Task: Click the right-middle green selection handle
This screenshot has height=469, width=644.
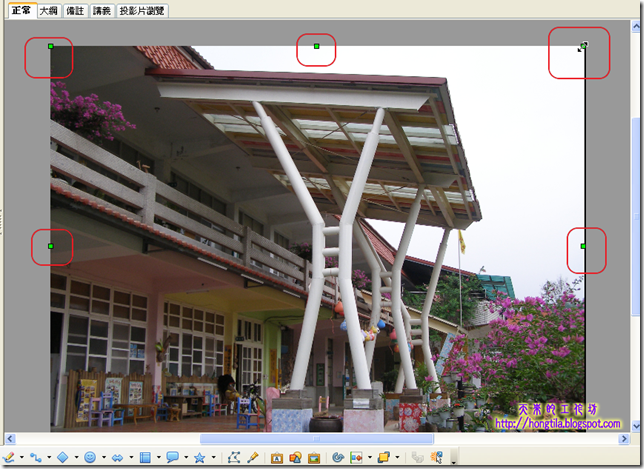Action: 583,246
